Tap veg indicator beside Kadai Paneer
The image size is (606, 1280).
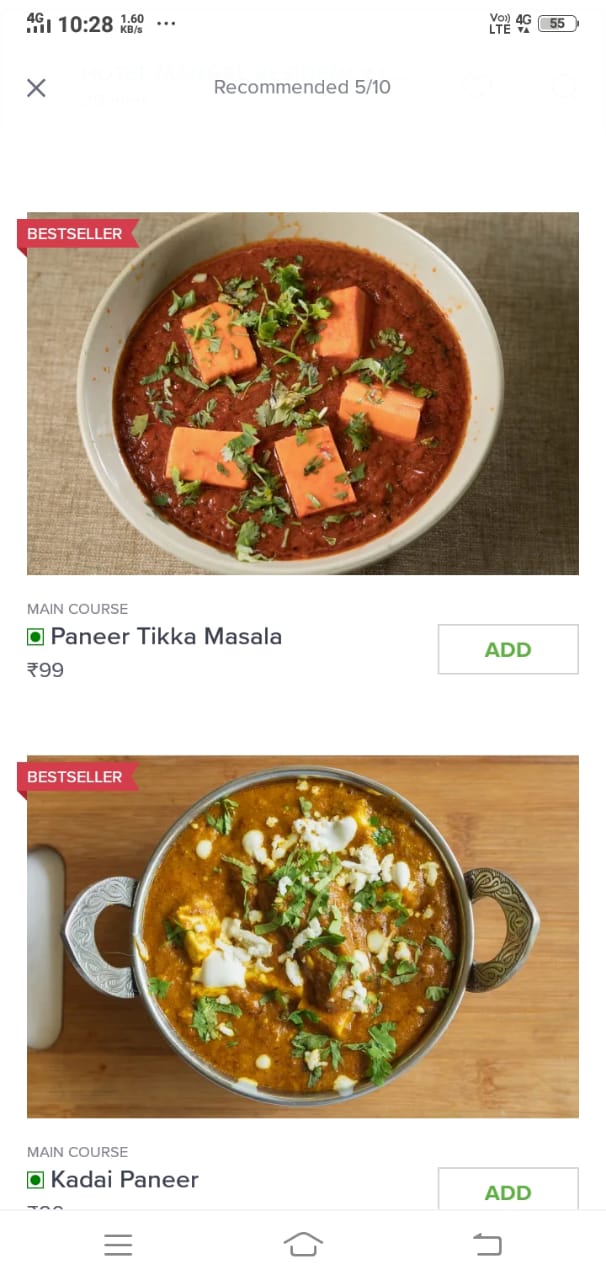click(36, 1180)
